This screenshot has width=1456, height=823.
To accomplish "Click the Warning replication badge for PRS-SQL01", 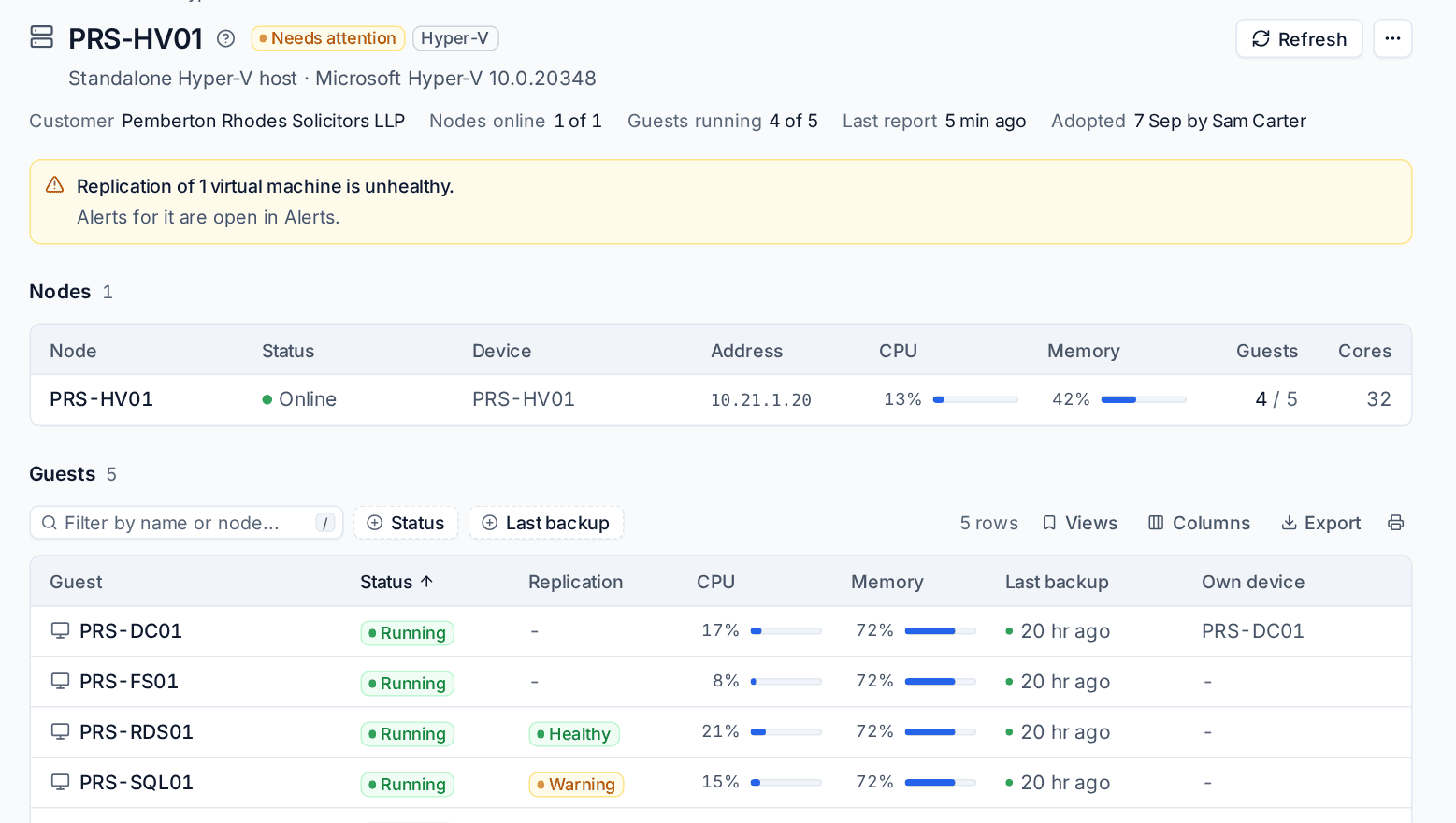I will 576,784.
